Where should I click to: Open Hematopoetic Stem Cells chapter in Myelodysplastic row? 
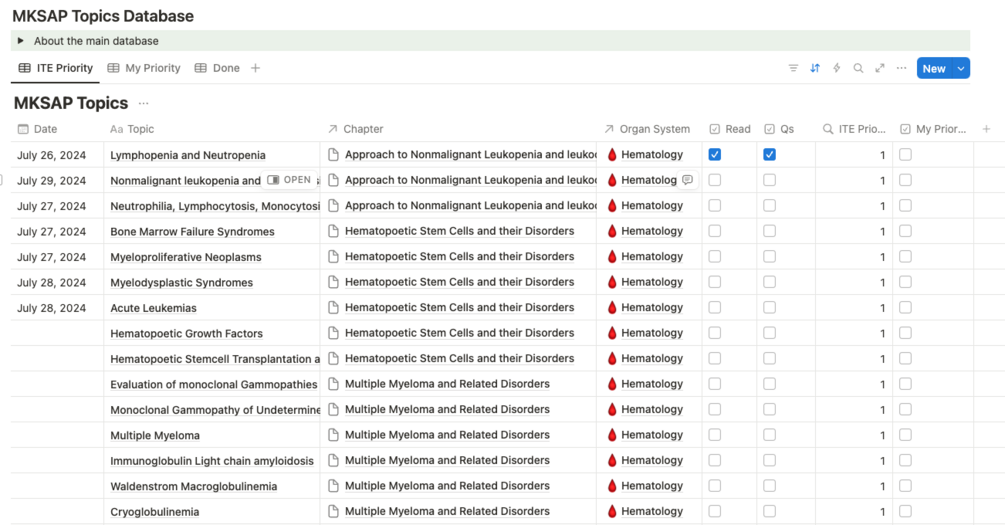tap(460, 282)
